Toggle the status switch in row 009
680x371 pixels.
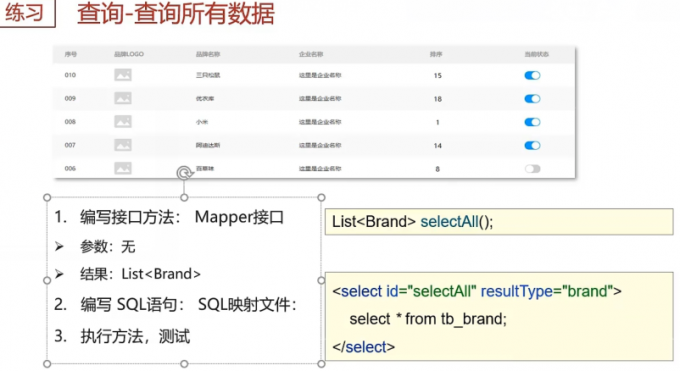click(x=532, y=99)
